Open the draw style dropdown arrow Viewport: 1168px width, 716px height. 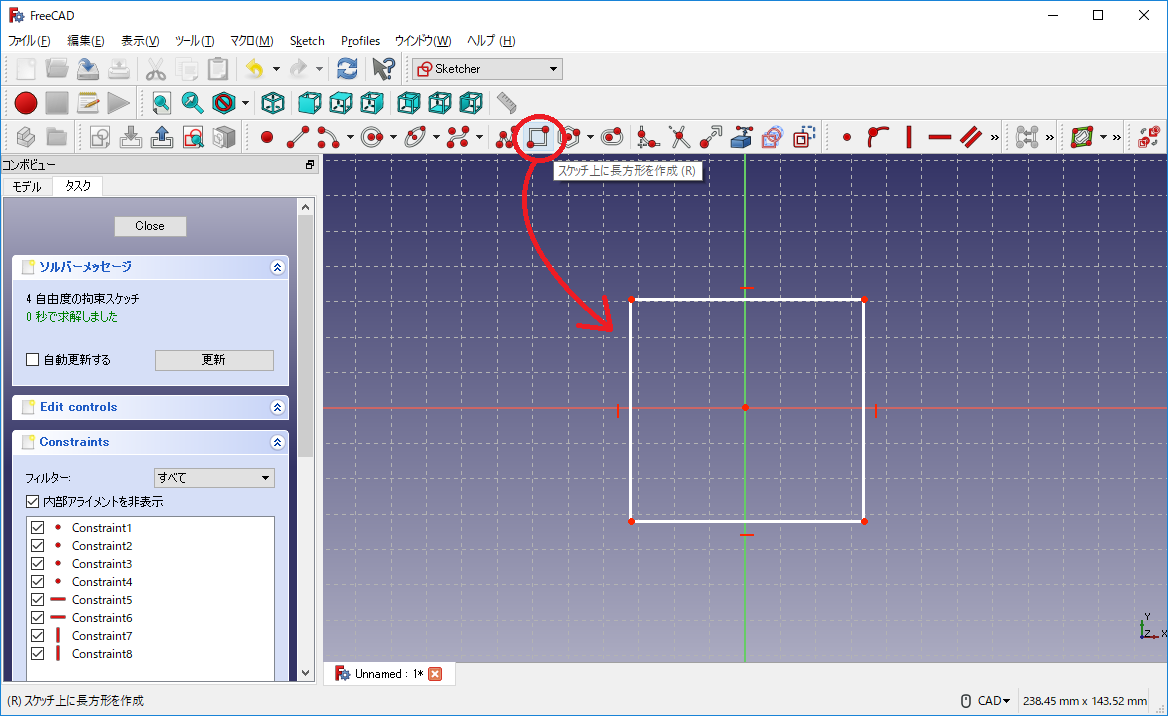pos(245,103)
